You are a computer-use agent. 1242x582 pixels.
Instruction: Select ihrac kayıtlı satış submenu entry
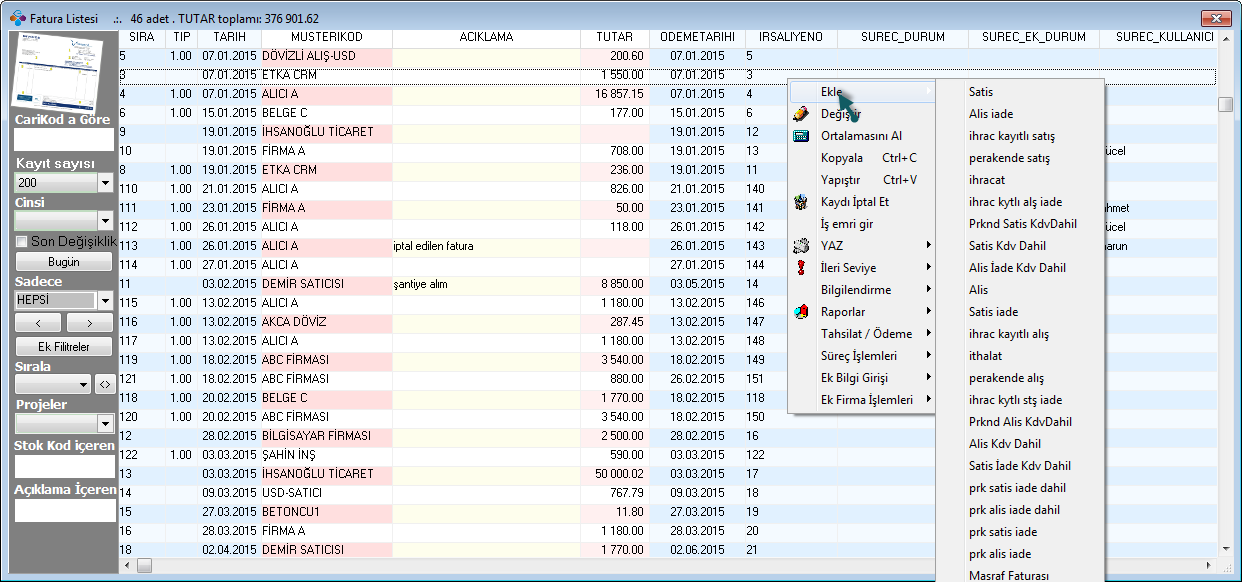pos(1020,136)
